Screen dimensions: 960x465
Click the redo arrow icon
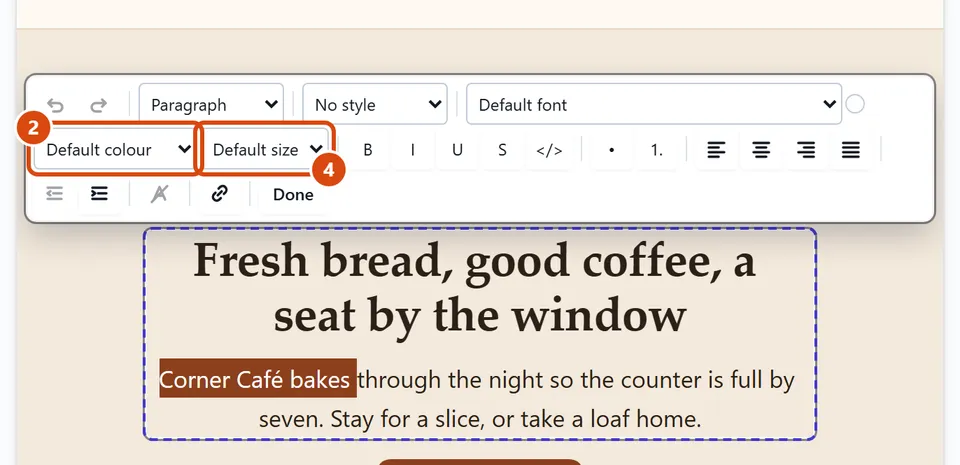click(x=99, y=105)
